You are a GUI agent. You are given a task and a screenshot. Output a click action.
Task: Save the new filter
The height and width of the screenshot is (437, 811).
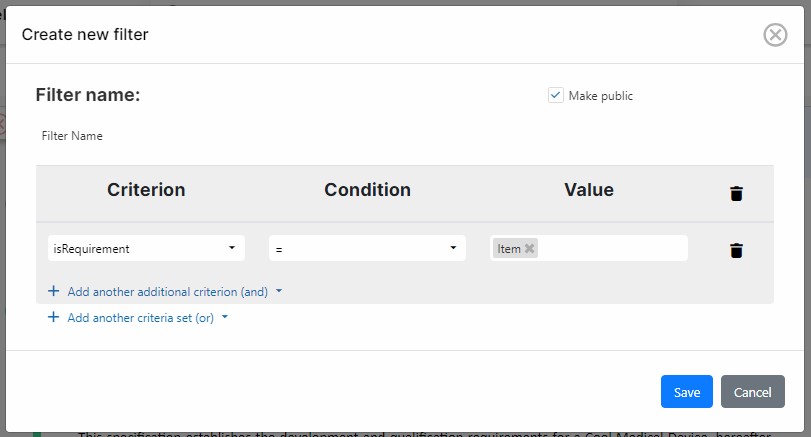(686, 392)
